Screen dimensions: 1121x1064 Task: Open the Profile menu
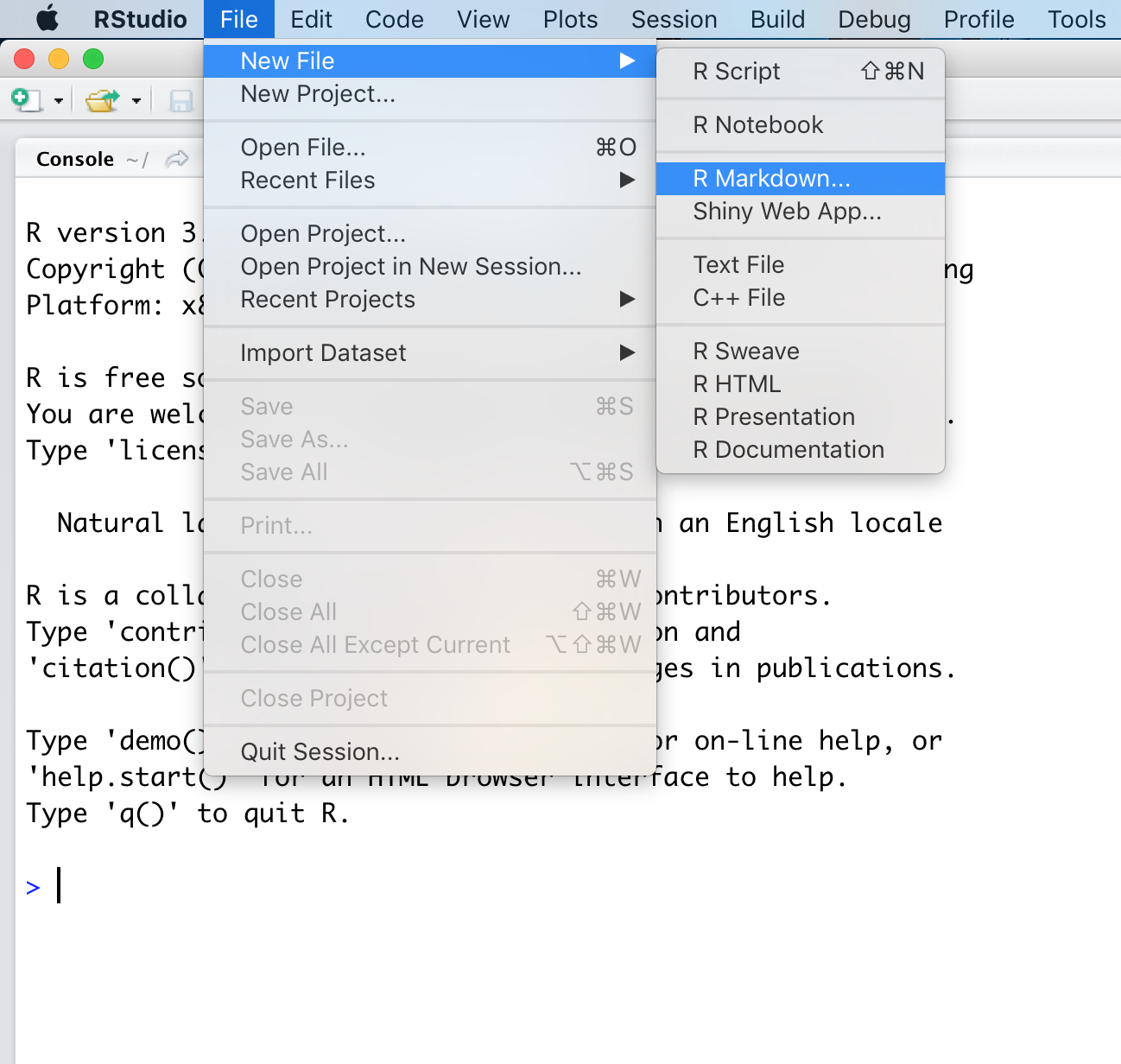click(x=978, y=19)
